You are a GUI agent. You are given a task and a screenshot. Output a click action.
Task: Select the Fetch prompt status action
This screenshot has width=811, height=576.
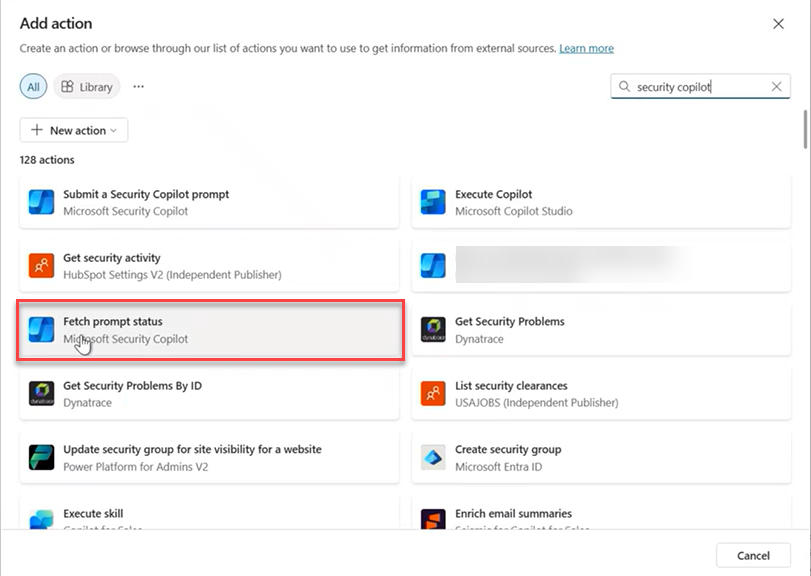[209, 330]
